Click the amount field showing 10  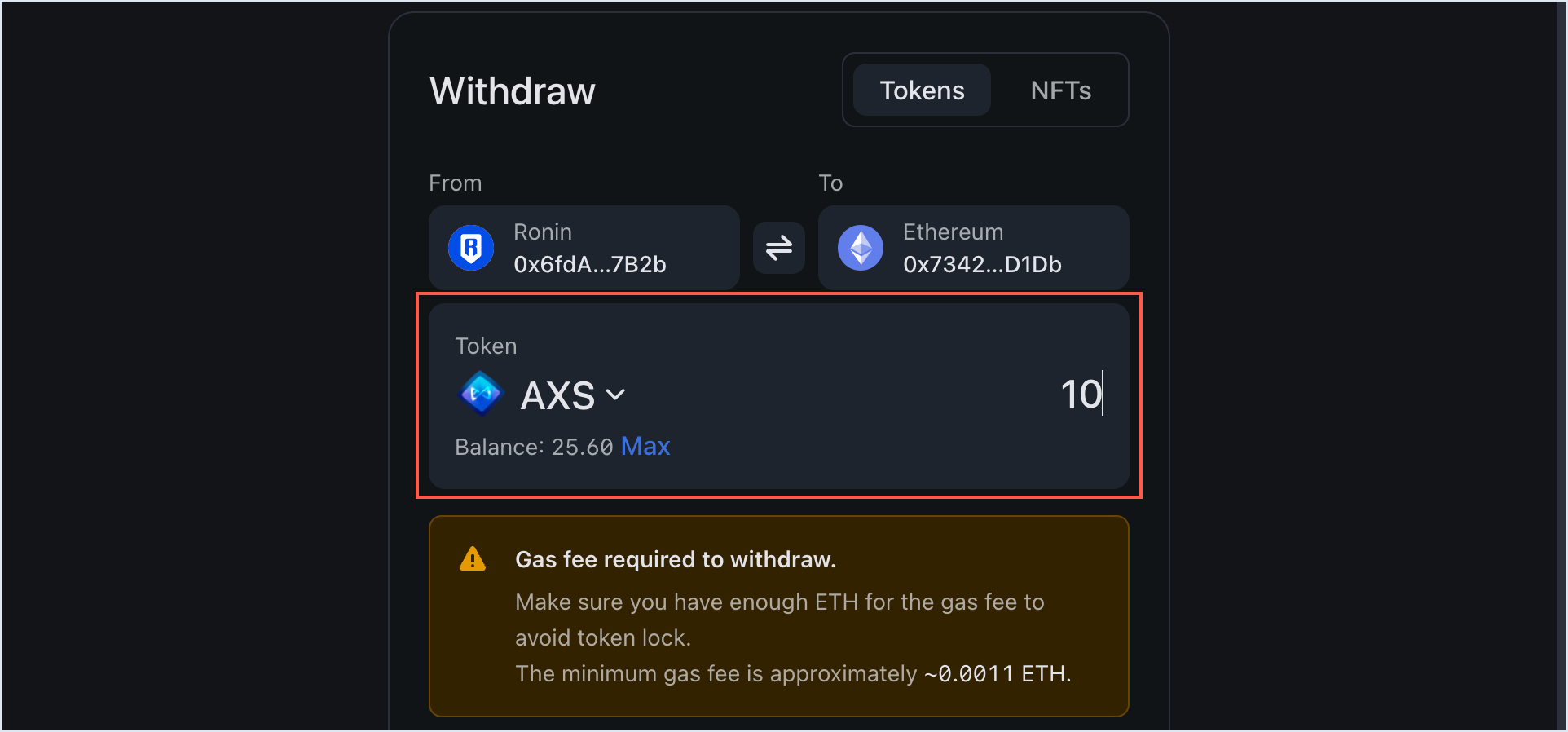[1080, 394]
